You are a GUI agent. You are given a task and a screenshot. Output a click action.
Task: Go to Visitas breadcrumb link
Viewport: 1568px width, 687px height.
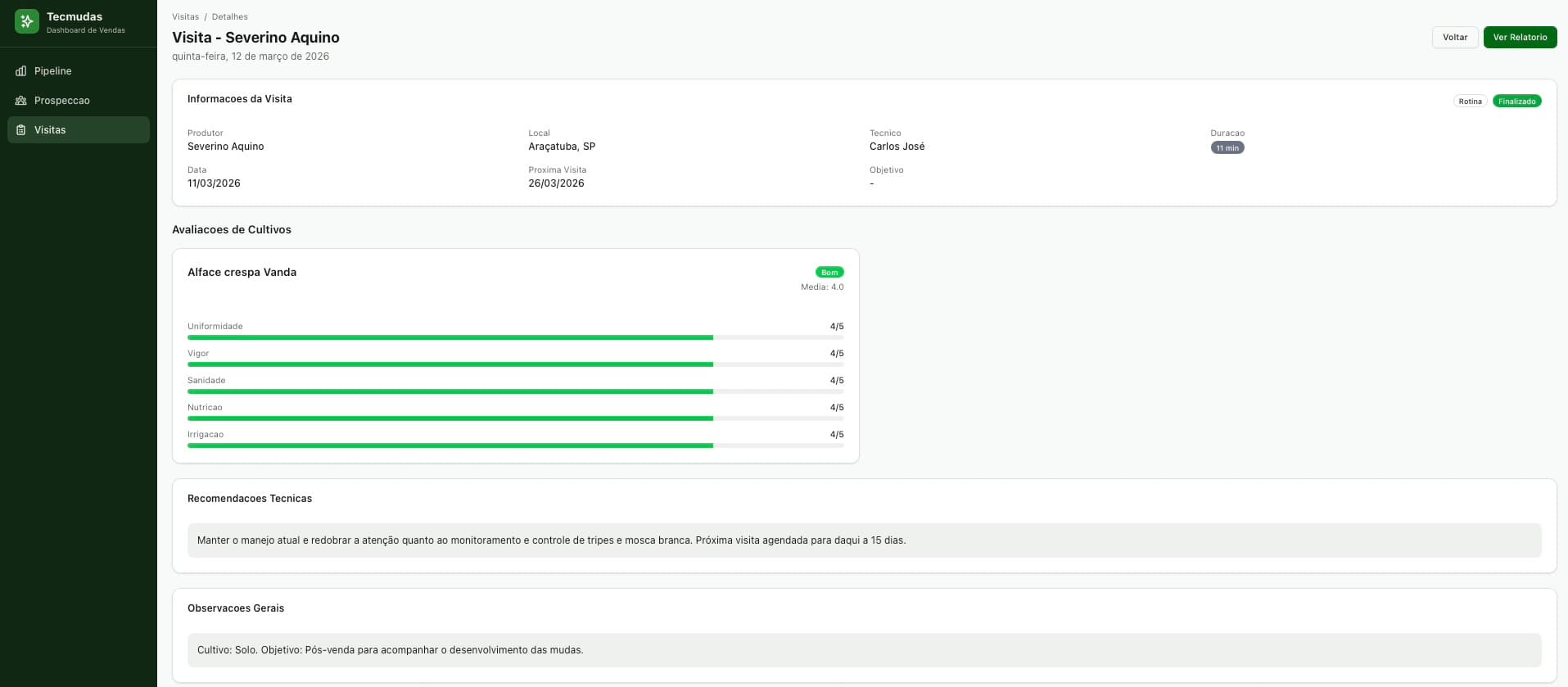(185, 16)
